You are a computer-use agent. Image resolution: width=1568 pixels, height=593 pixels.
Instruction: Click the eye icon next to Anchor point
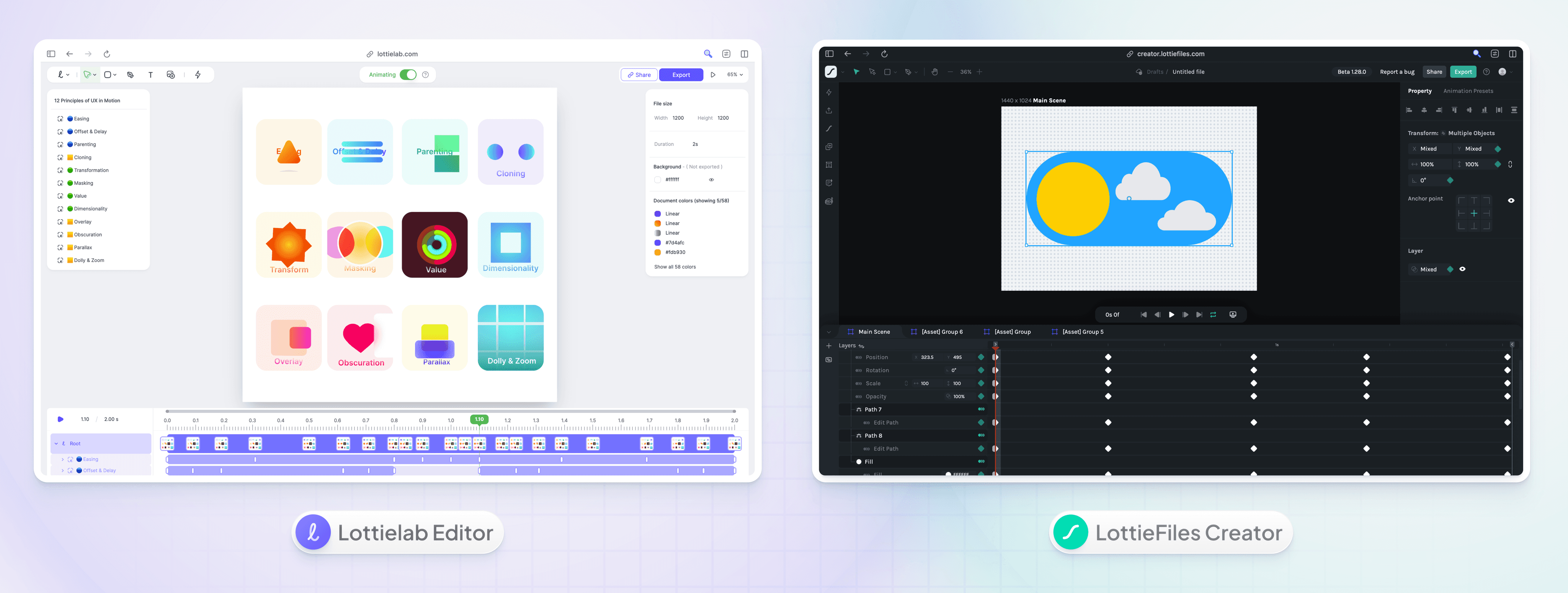coord(1511,201)
